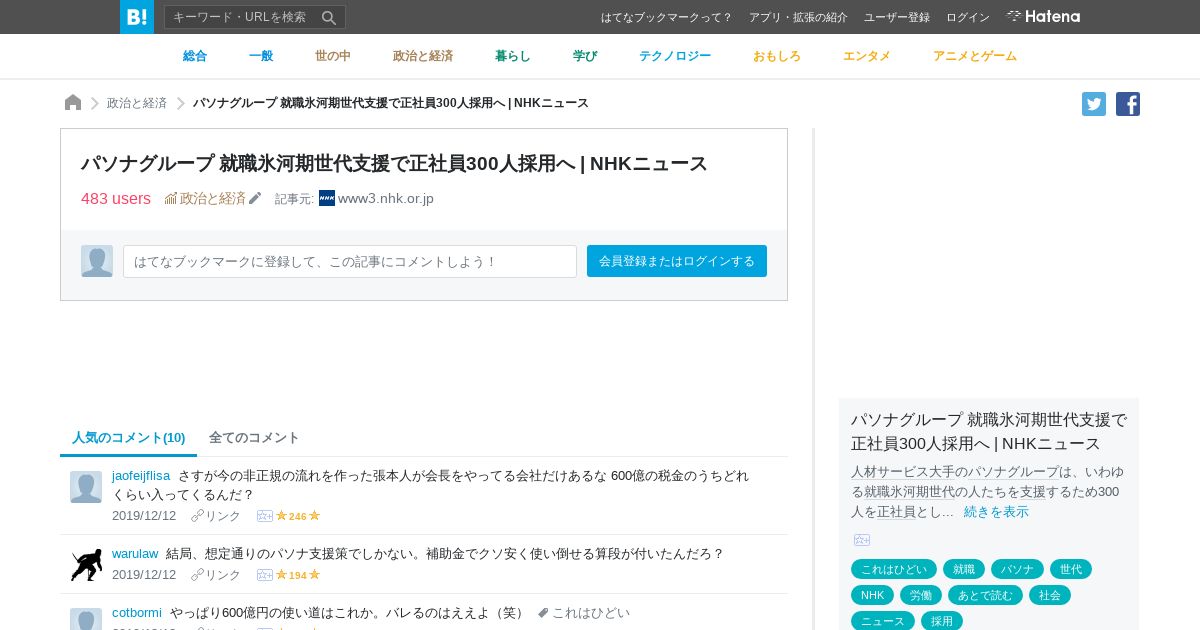This screenshot has height=630, width=1200.
Task: Open アプリ・拡張の紹介 link
Action: point(798,17)
